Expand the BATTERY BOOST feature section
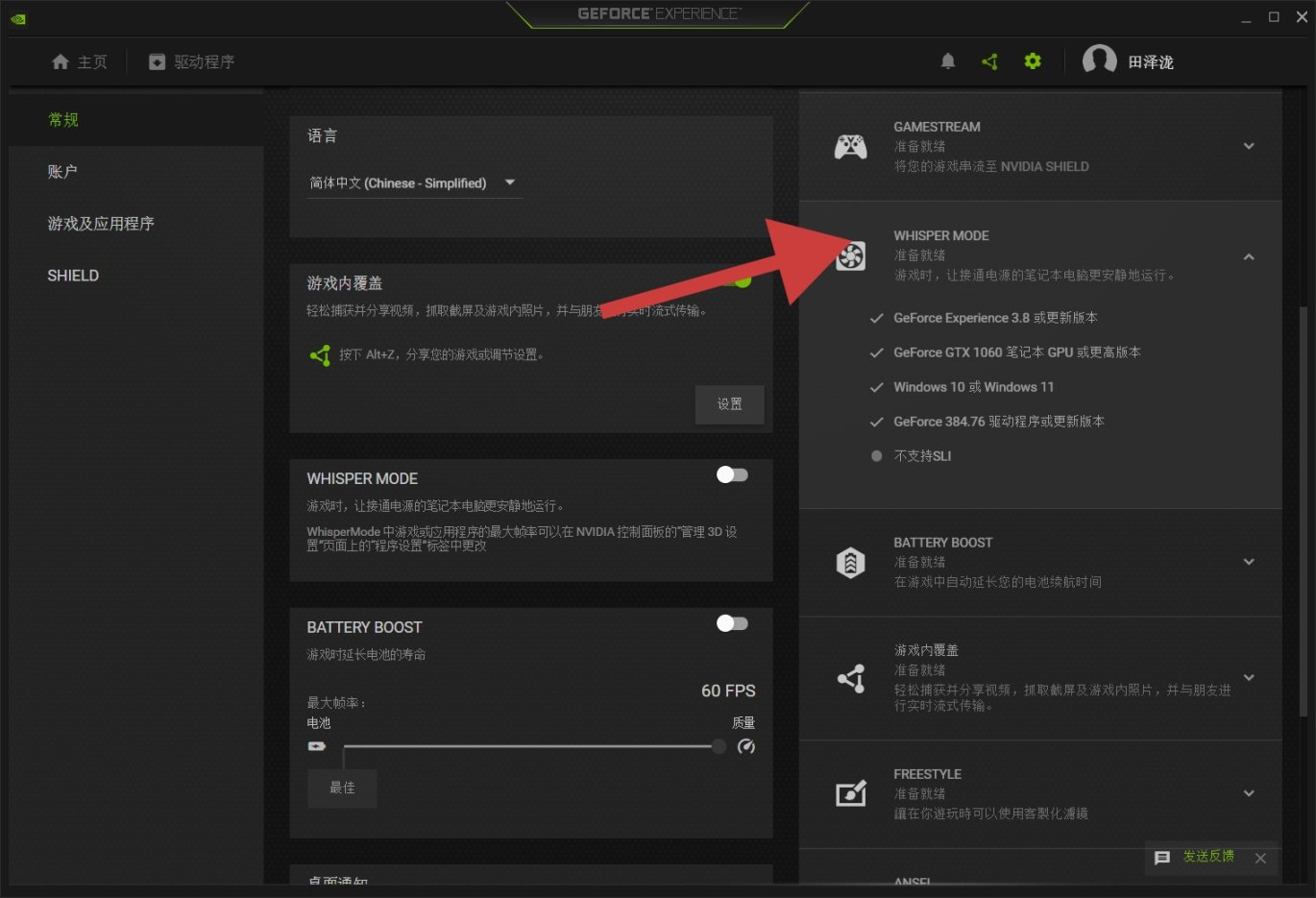Image resolution: width=1316 pixels, height=898 pixels. coord(1249,562)
